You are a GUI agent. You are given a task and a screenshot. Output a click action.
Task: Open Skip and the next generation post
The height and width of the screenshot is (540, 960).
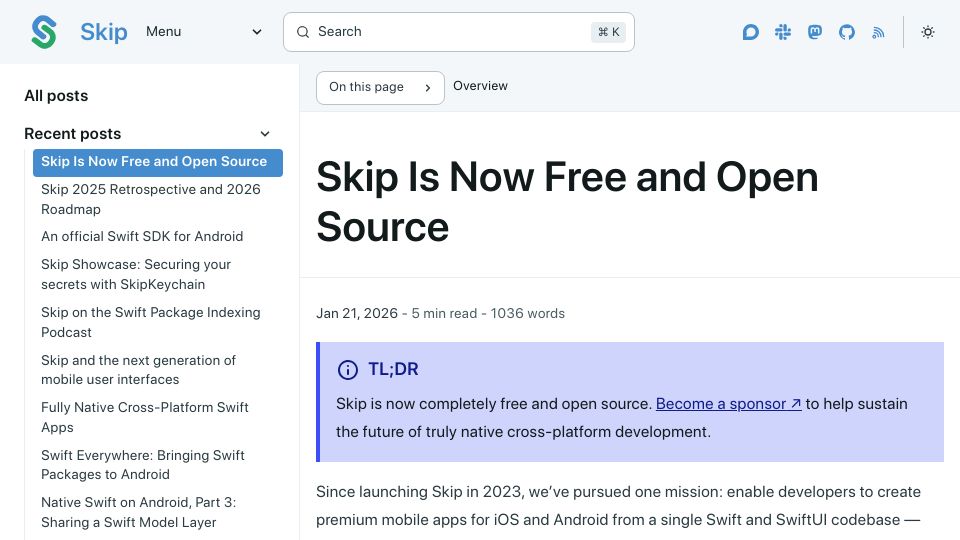click(138, 370)
